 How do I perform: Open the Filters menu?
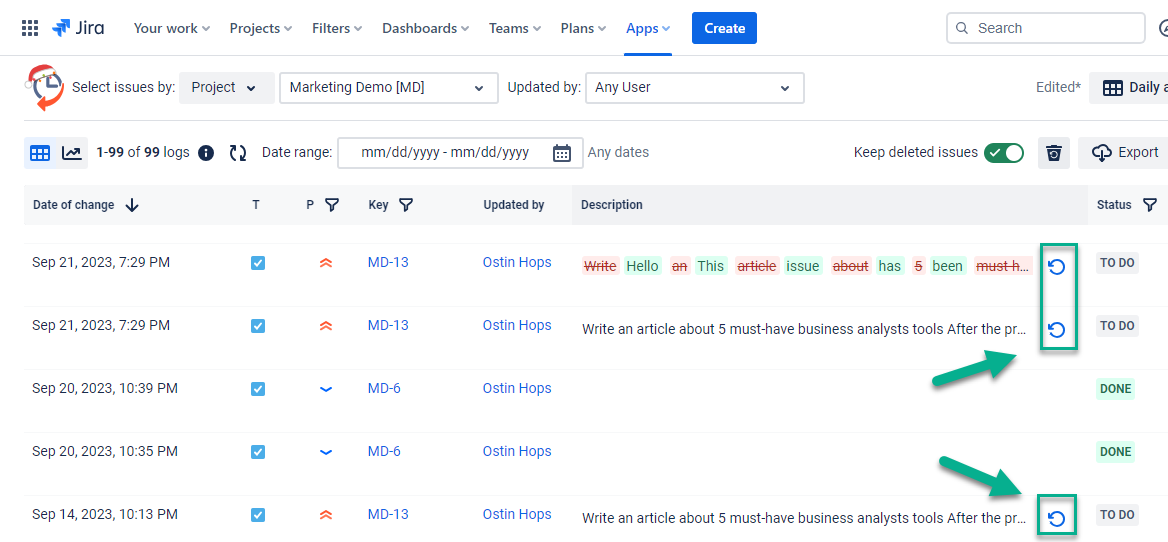336,28
